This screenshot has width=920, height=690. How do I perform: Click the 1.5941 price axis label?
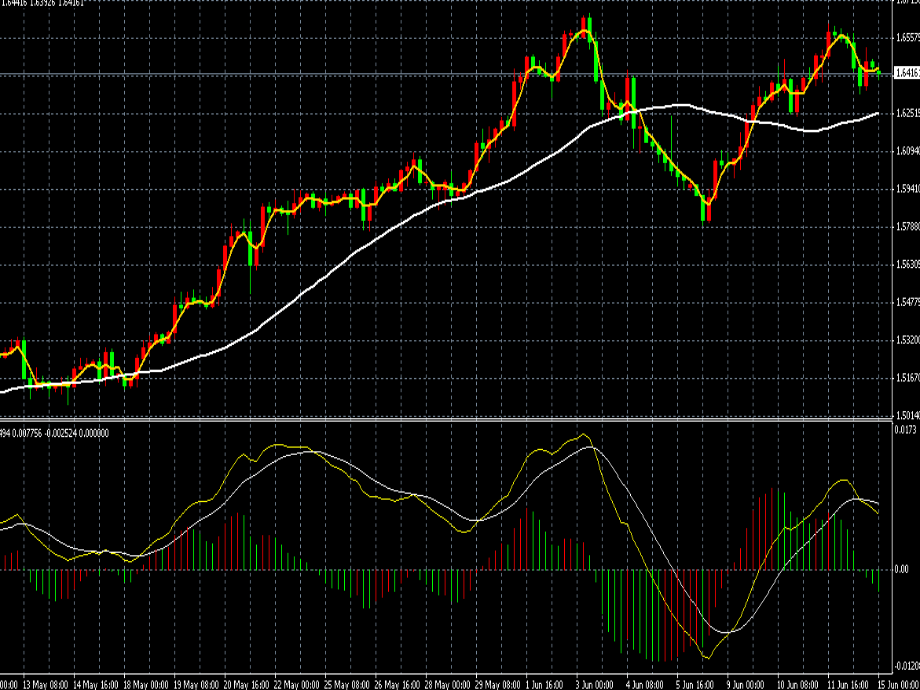pyautogui.click(x=908, y=189)
